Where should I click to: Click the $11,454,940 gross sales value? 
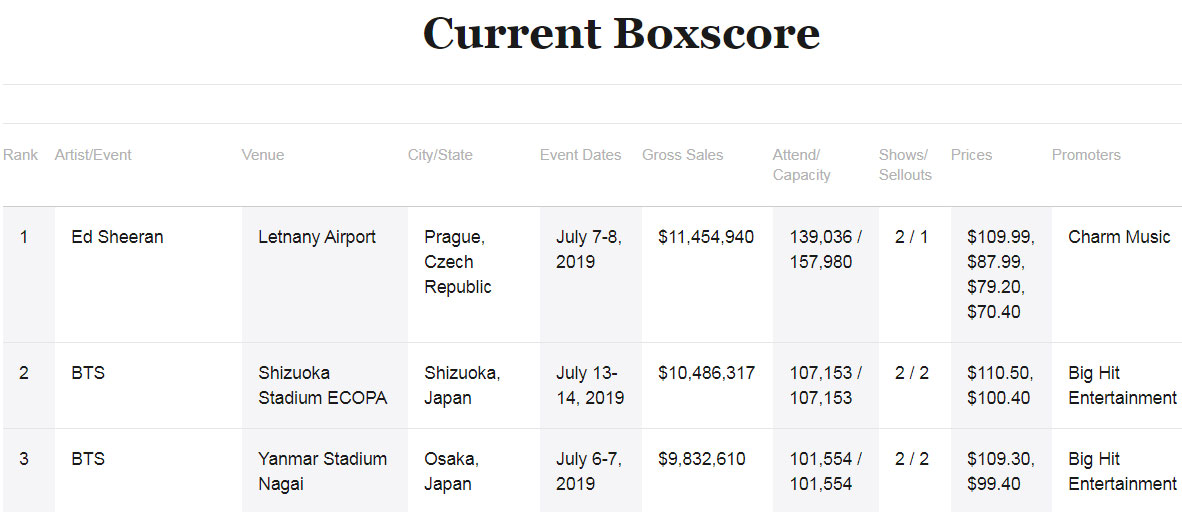[706, 237]
